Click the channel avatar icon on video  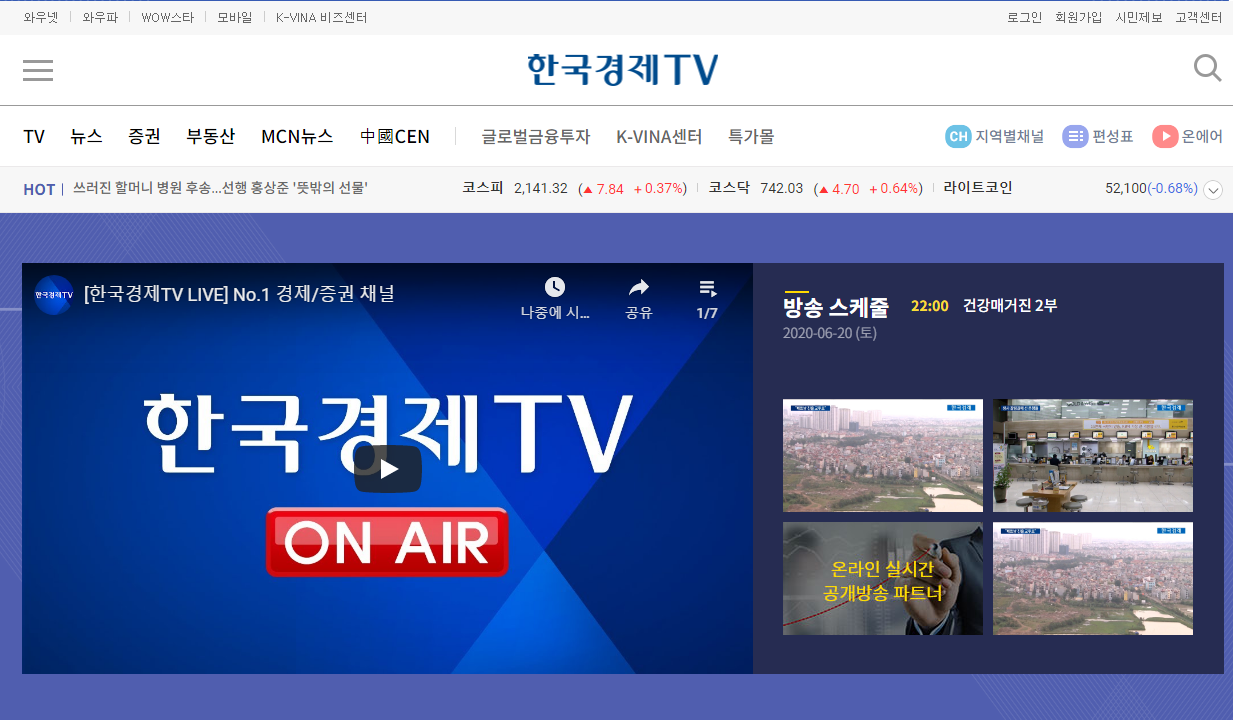[53, 295]
